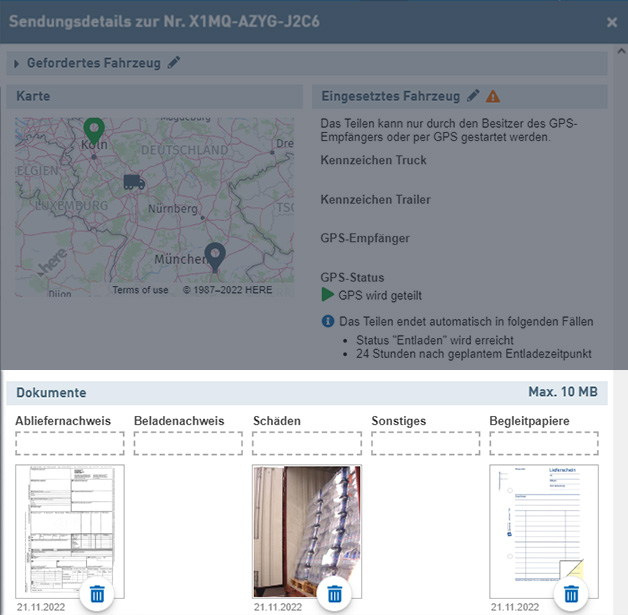Screen dimensions: 628x615
Task: Click the green Köln map pin
Action: point(94,130)
